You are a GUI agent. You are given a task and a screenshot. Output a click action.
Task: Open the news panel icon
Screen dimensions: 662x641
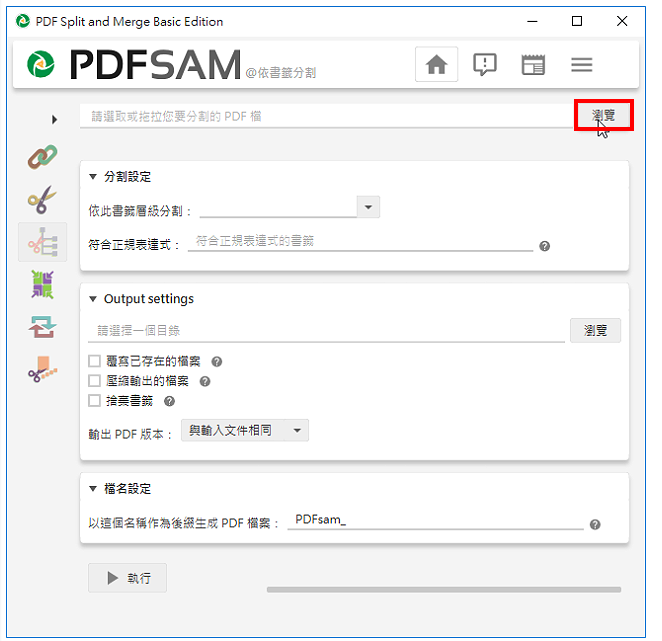pyautogui.click(x=533, y=65)
